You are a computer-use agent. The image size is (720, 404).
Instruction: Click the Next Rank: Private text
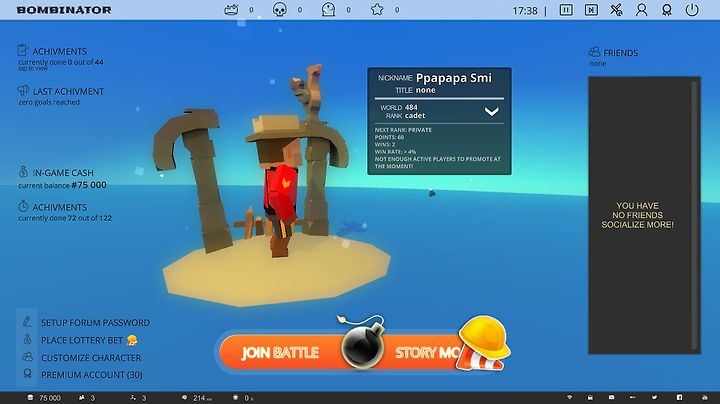403,130
